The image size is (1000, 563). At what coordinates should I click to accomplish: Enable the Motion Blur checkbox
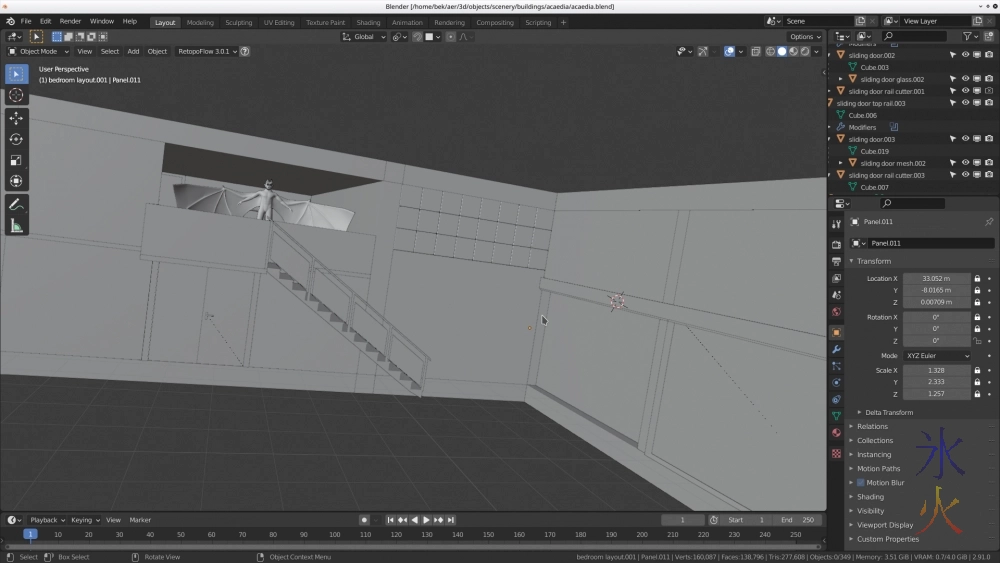pyautogui.click(x=860, y=482)
